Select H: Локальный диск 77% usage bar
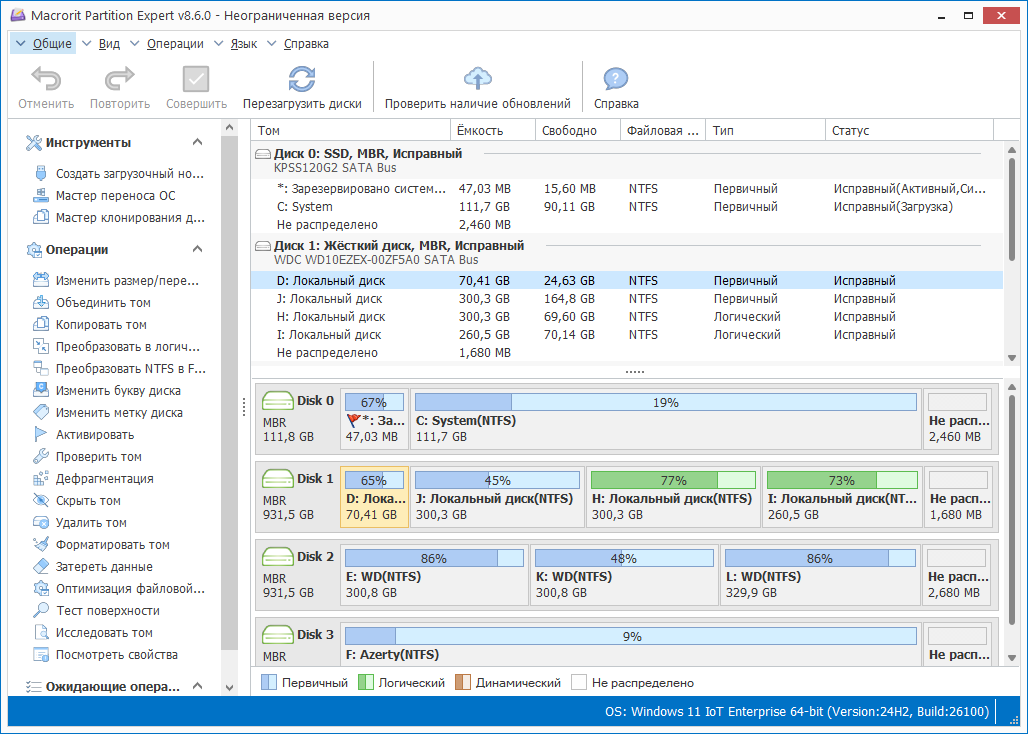Viewport: 1028px width, 734px height. coord(673,480)
